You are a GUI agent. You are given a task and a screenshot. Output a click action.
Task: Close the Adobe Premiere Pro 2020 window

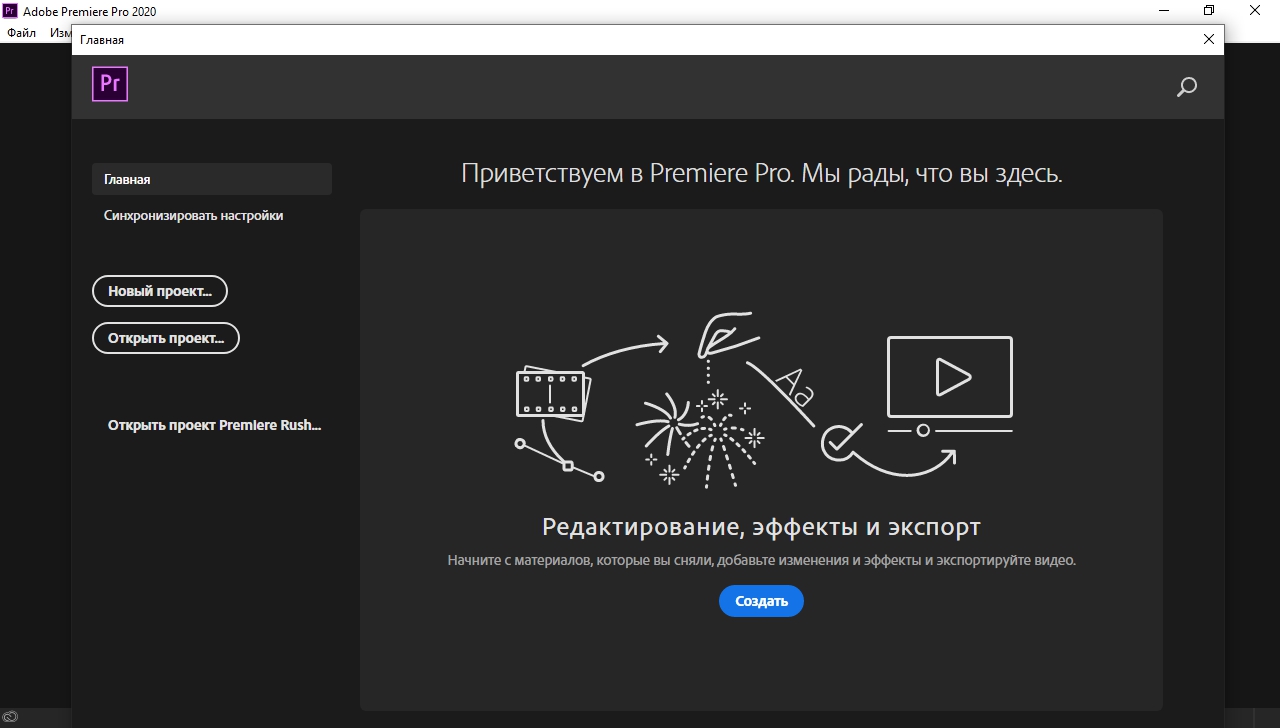(1256, 11)
